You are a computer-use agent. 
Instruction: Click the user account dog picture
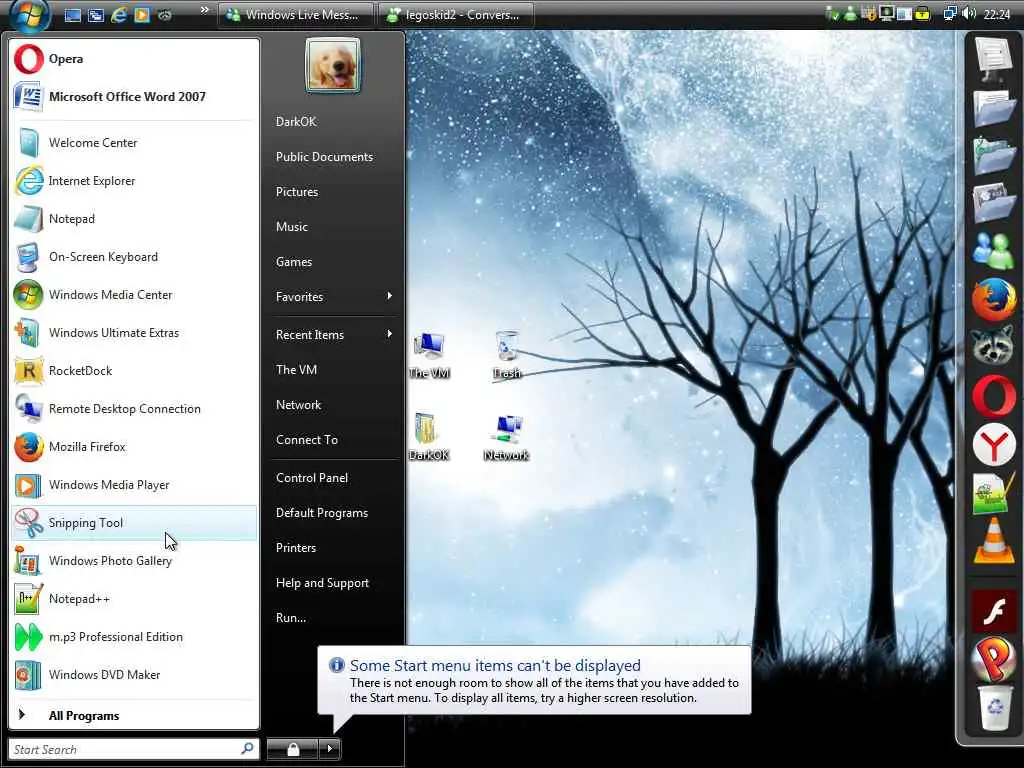click(x=332, y=65)
